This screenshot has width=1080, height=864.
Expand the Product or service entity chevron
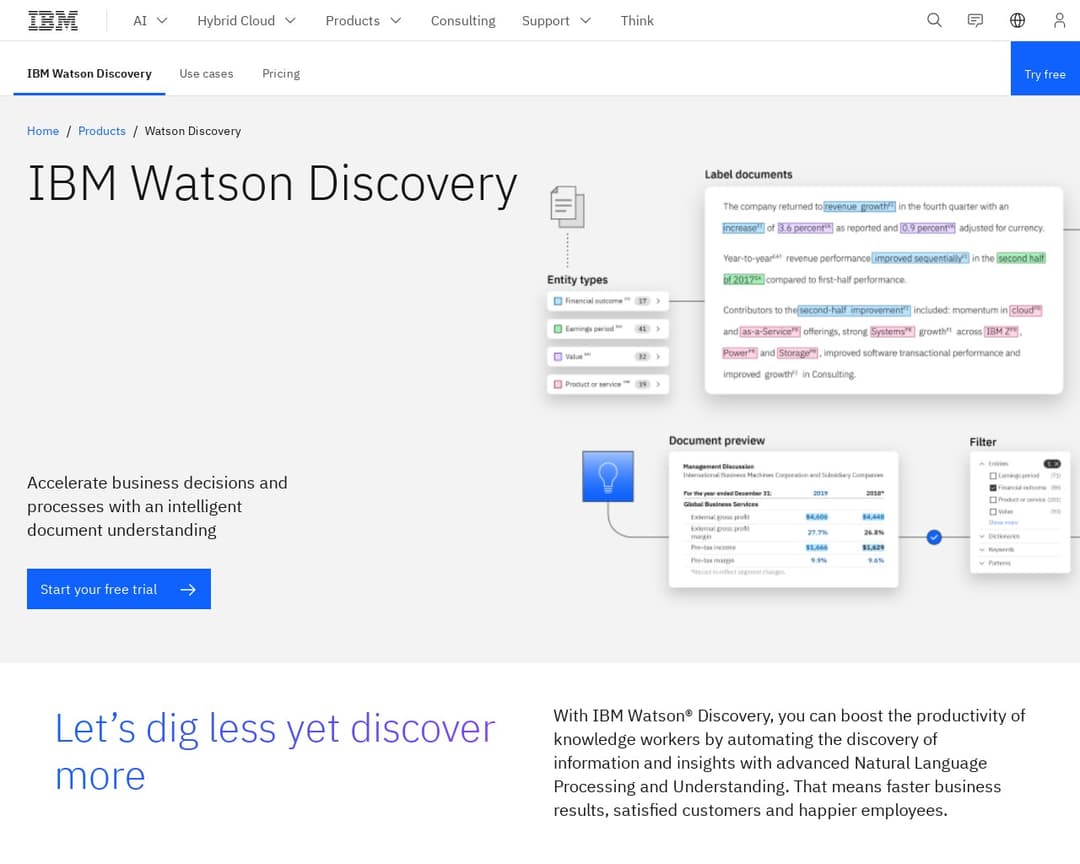click(658, 384)
